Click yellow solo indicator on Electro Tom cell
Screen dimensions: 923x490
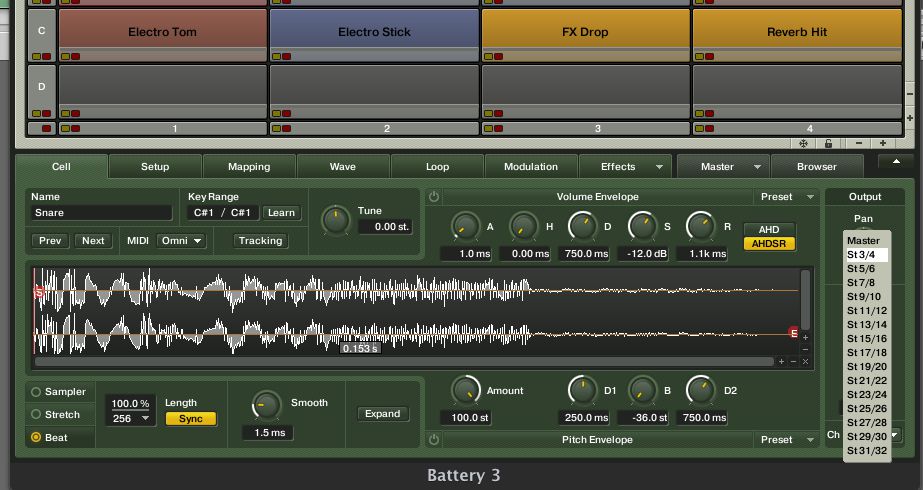(65, 57)
